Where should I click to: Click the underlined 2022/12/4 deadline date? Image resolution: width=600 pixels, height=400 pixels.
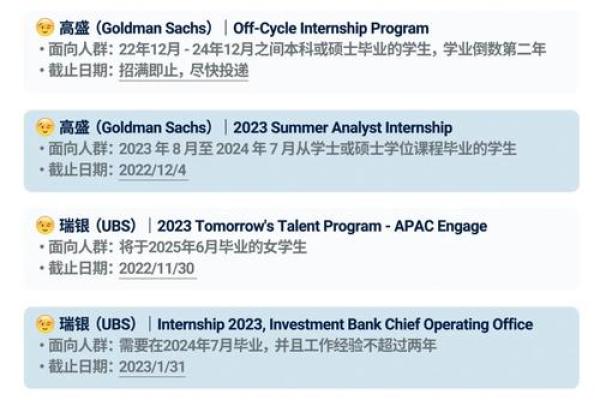pyautogui.click(x=153, y=170)
